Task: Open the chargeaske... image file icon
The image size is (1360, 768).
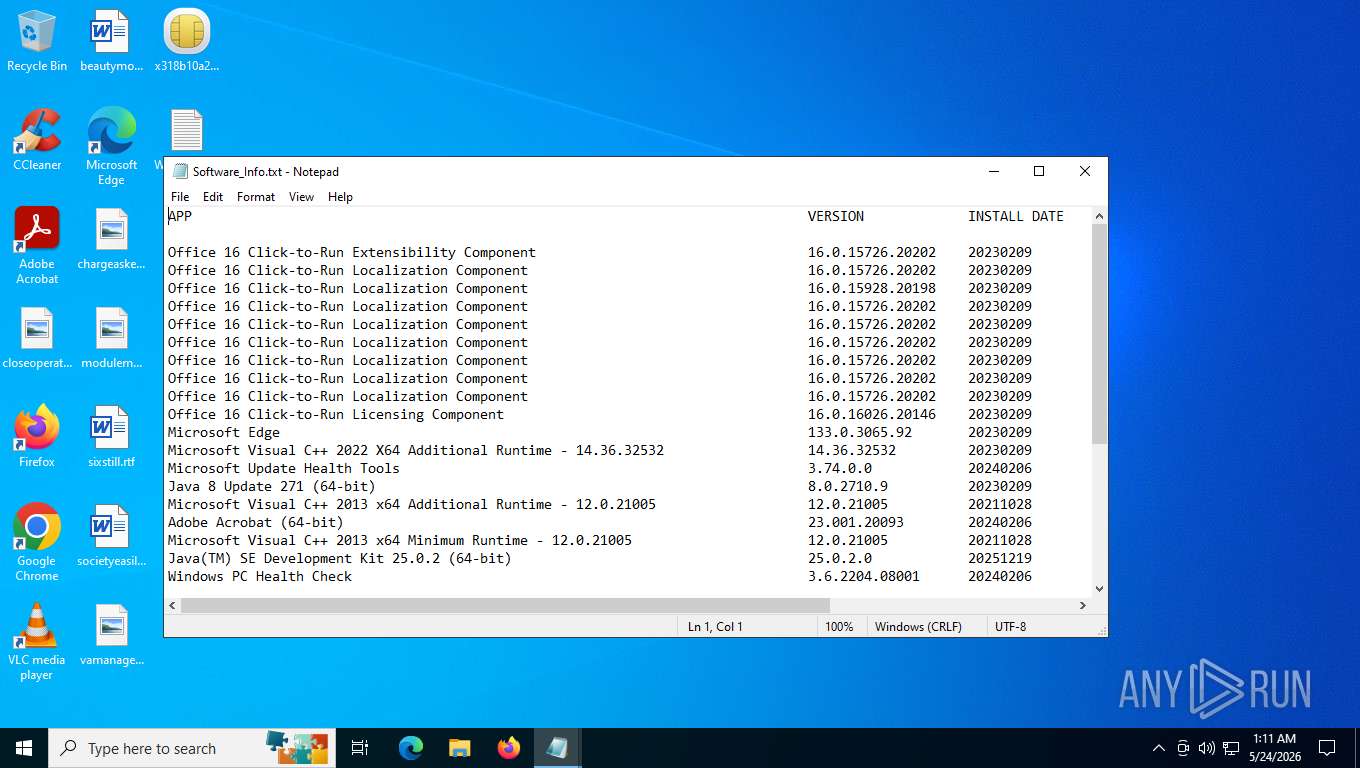Action: tap(111, 239)
